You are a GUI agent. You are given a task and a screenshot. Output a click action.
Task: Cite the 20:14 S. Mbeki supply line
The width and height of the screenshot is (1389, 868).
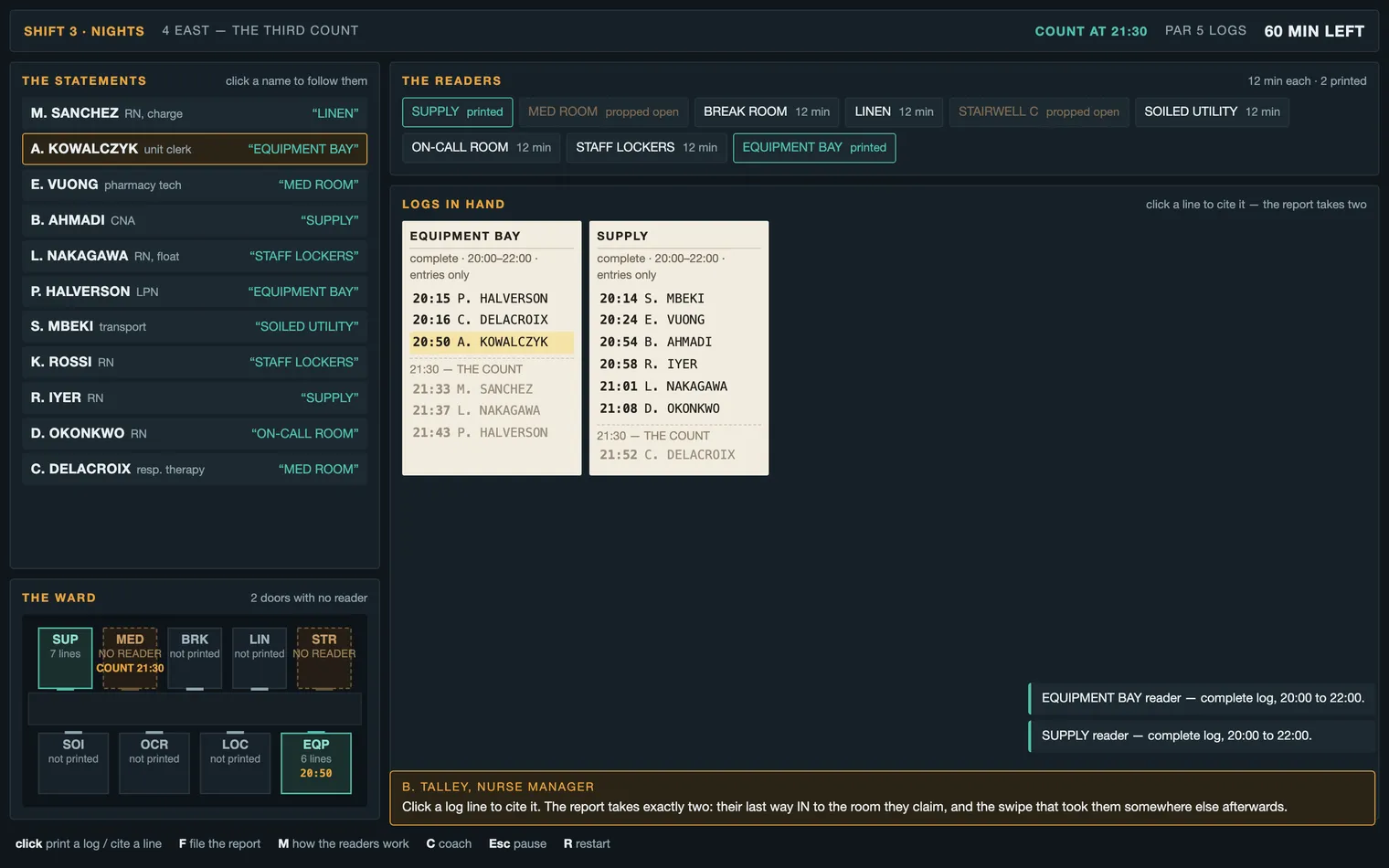tap(679, 299)
